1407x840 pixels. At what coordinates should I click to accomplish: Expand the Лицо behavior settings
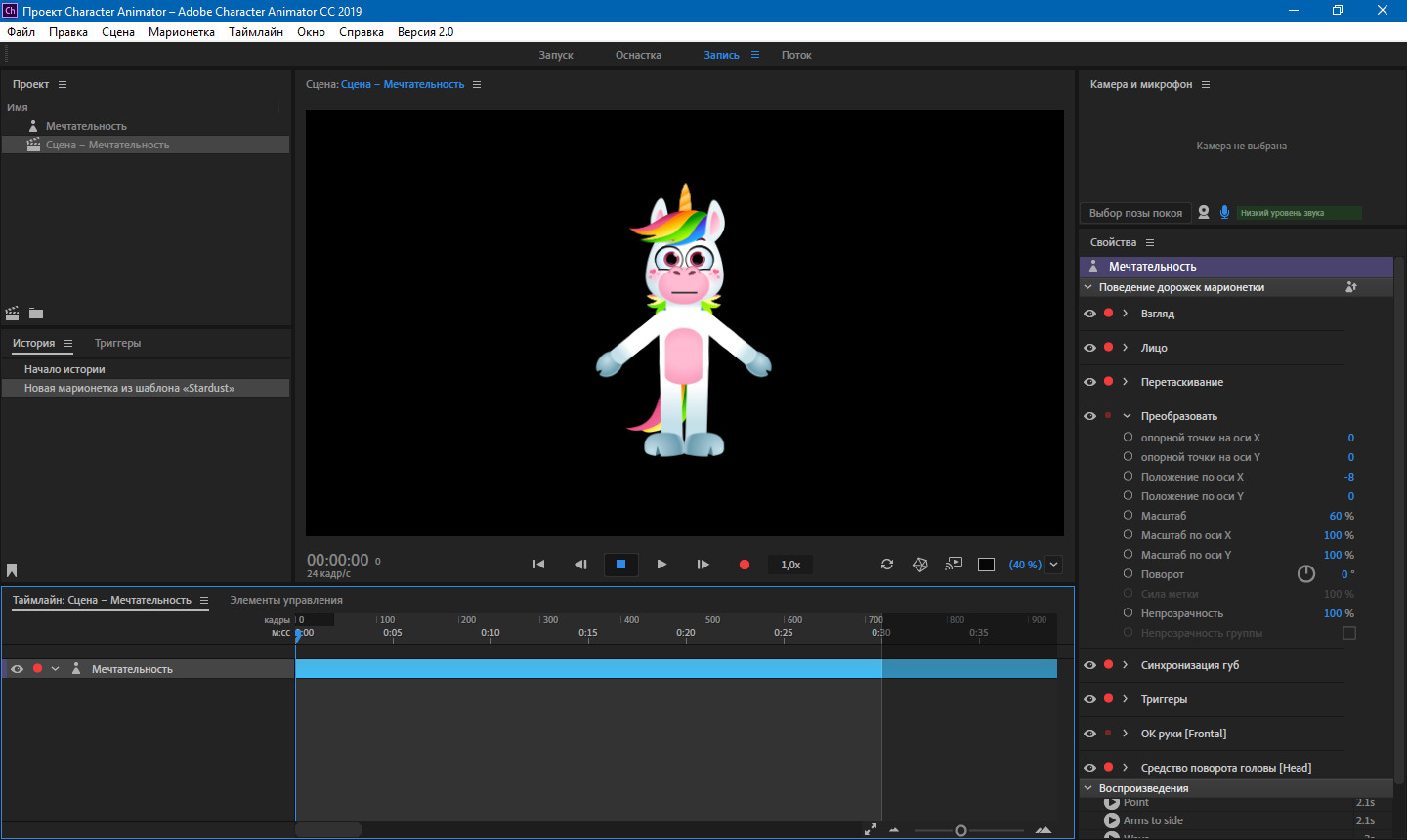point(1126,348)
